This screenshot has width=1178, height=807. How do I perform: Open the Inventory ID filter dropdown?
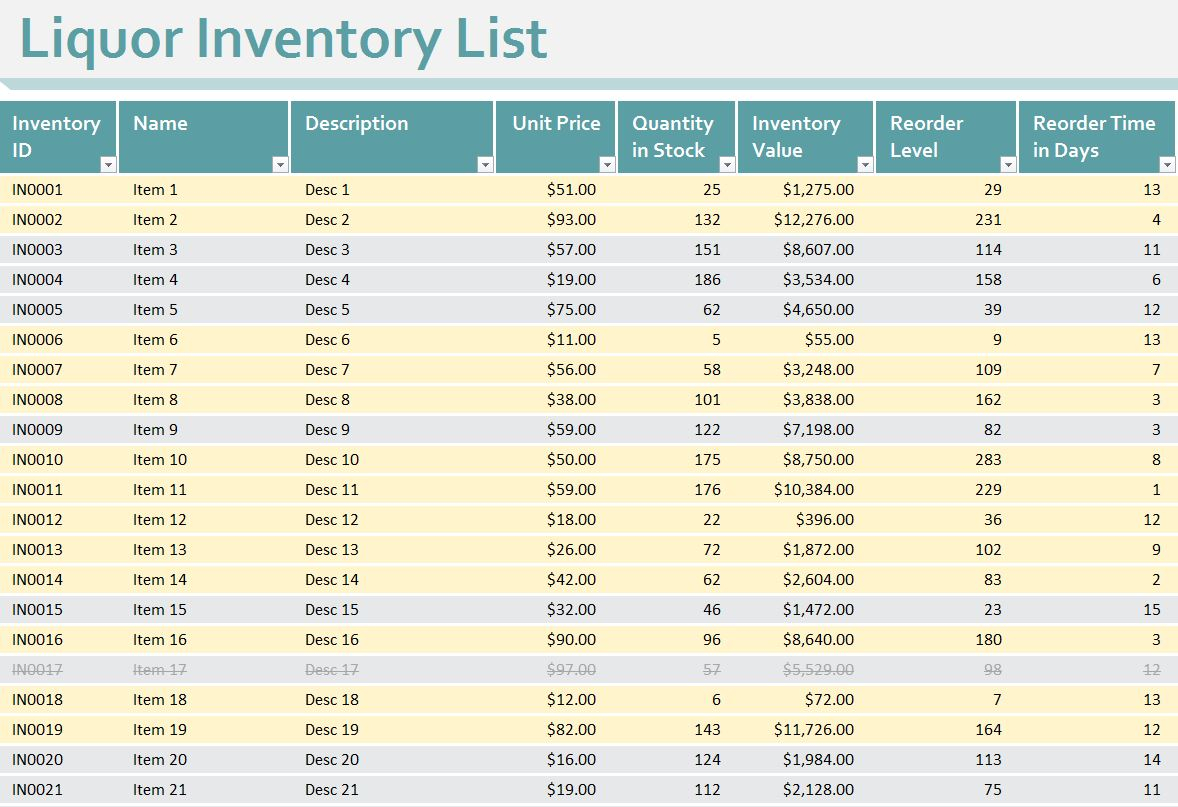click(x=108, y=165)
